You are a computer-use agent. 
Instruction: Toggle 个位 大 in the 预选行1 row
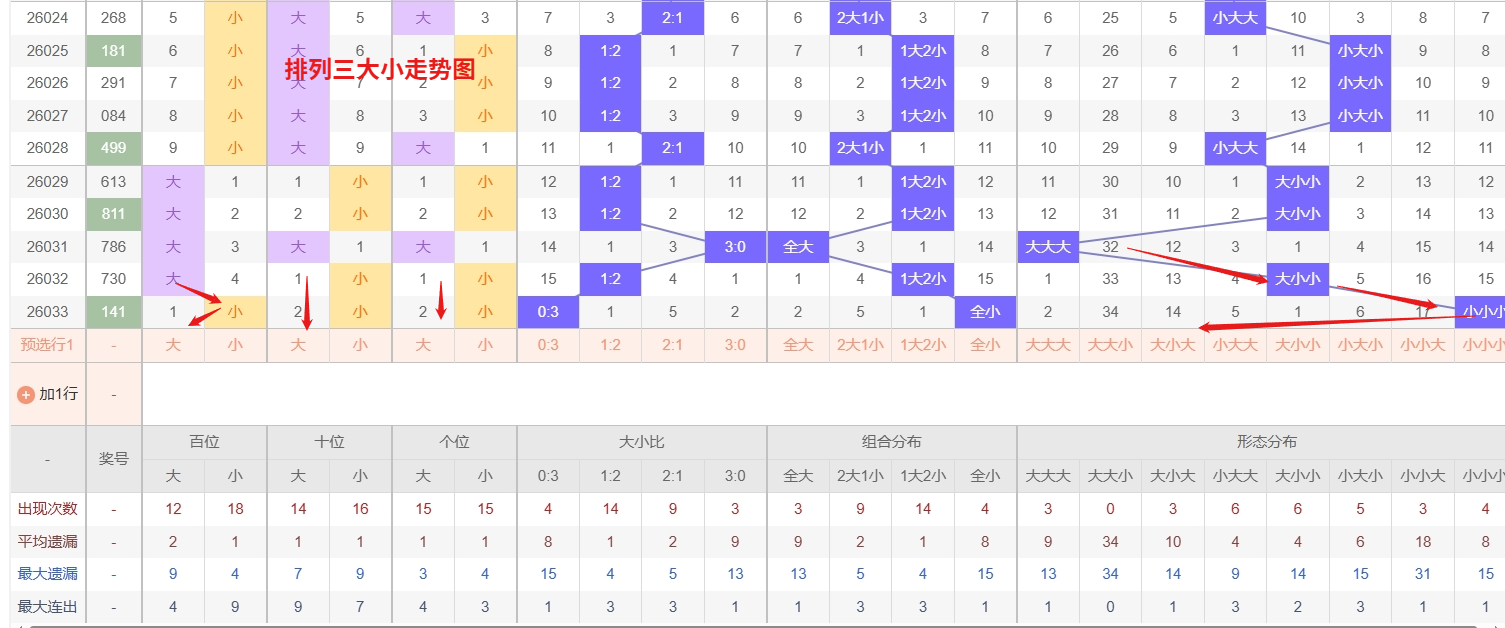(x=423, y=345)
